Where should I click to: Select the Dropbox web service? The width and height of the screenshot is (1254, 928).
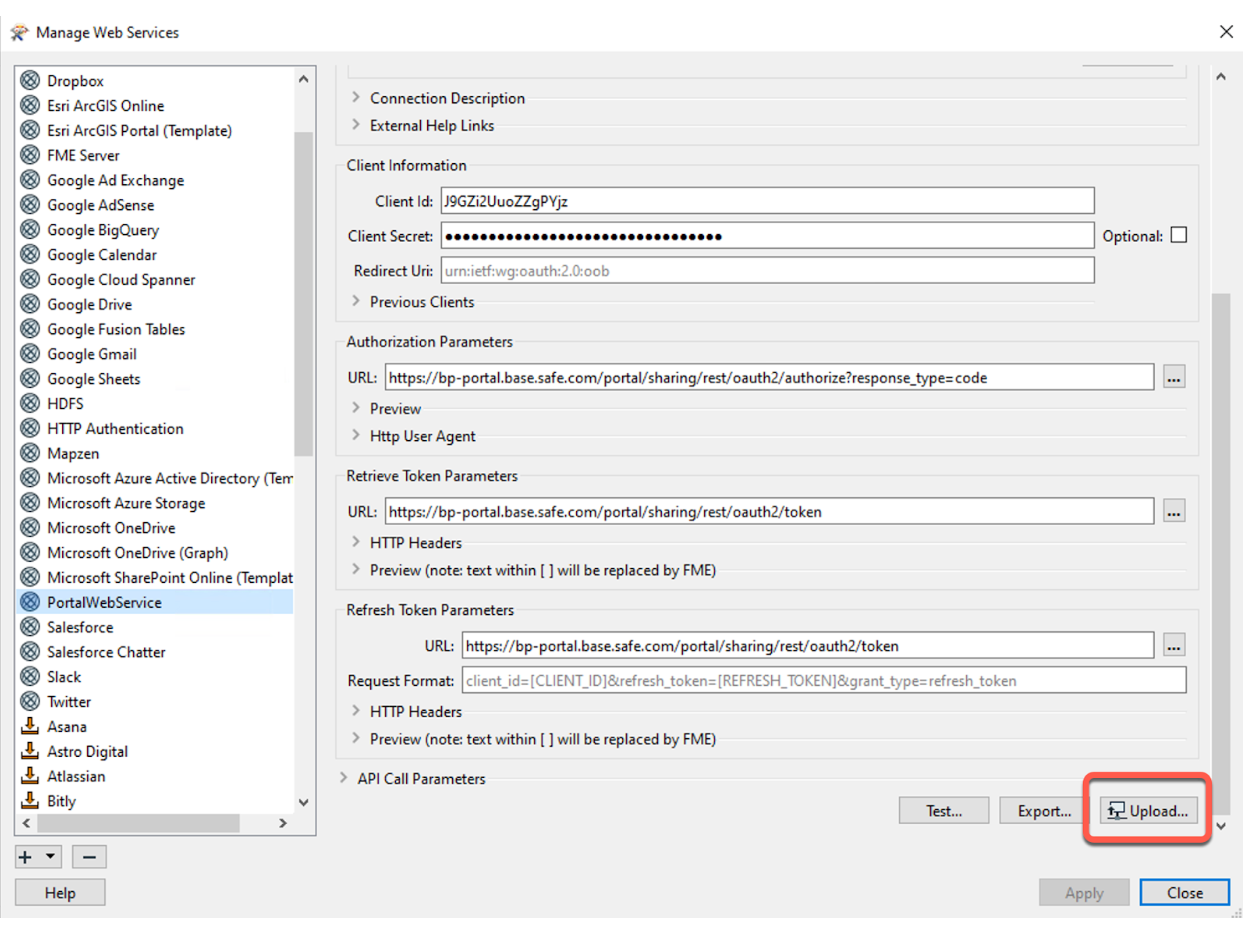coord(75,80)
